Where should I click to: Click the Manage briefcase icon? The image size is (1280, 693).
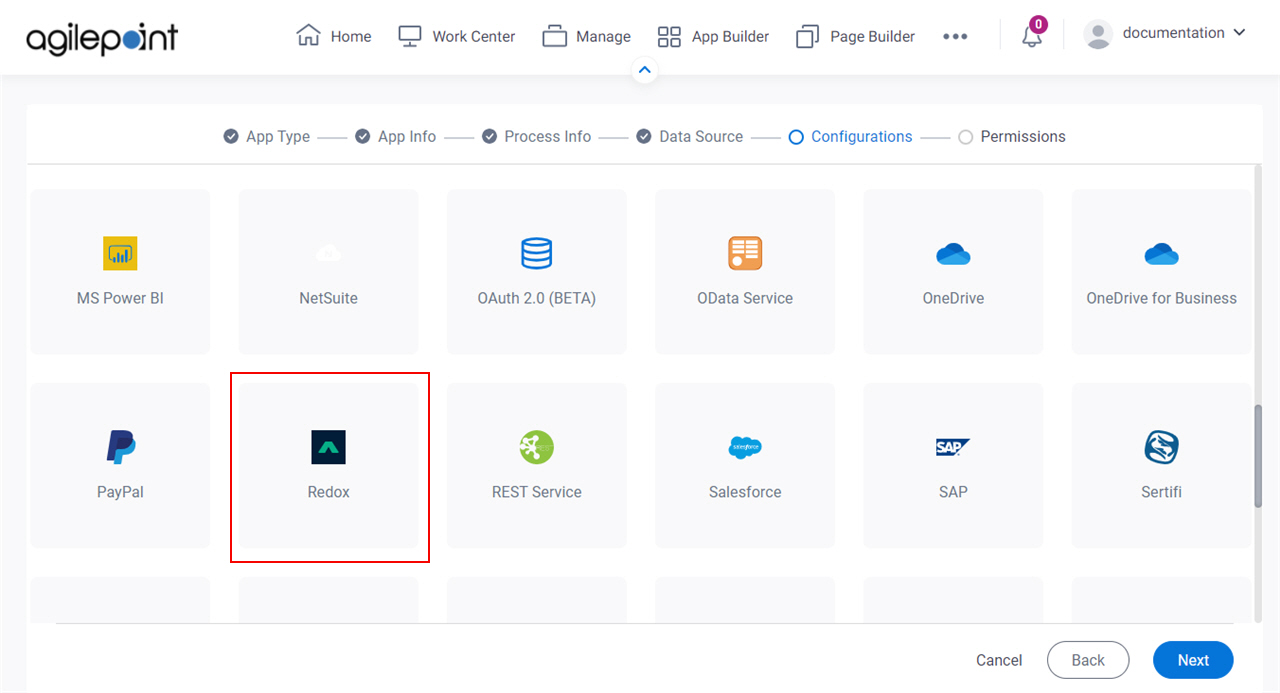(554, 36)
